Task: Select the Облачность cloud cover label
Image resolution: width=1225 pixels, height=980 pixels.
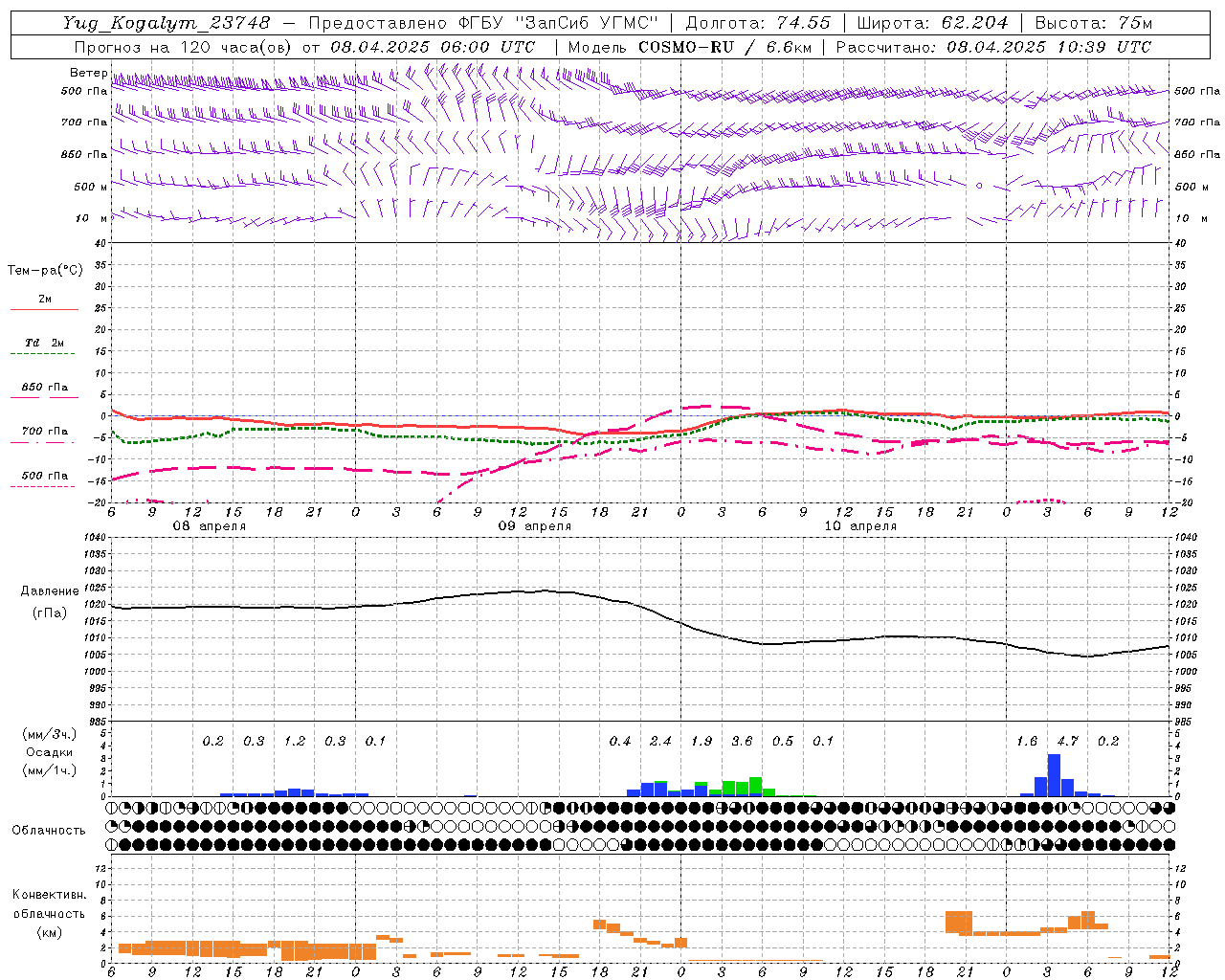Action: [49, 830]
